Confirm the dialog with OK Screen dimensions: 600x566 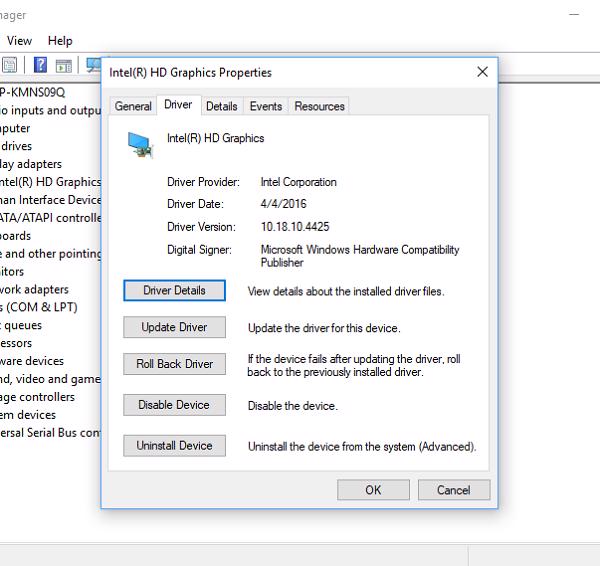click(373, 490)
